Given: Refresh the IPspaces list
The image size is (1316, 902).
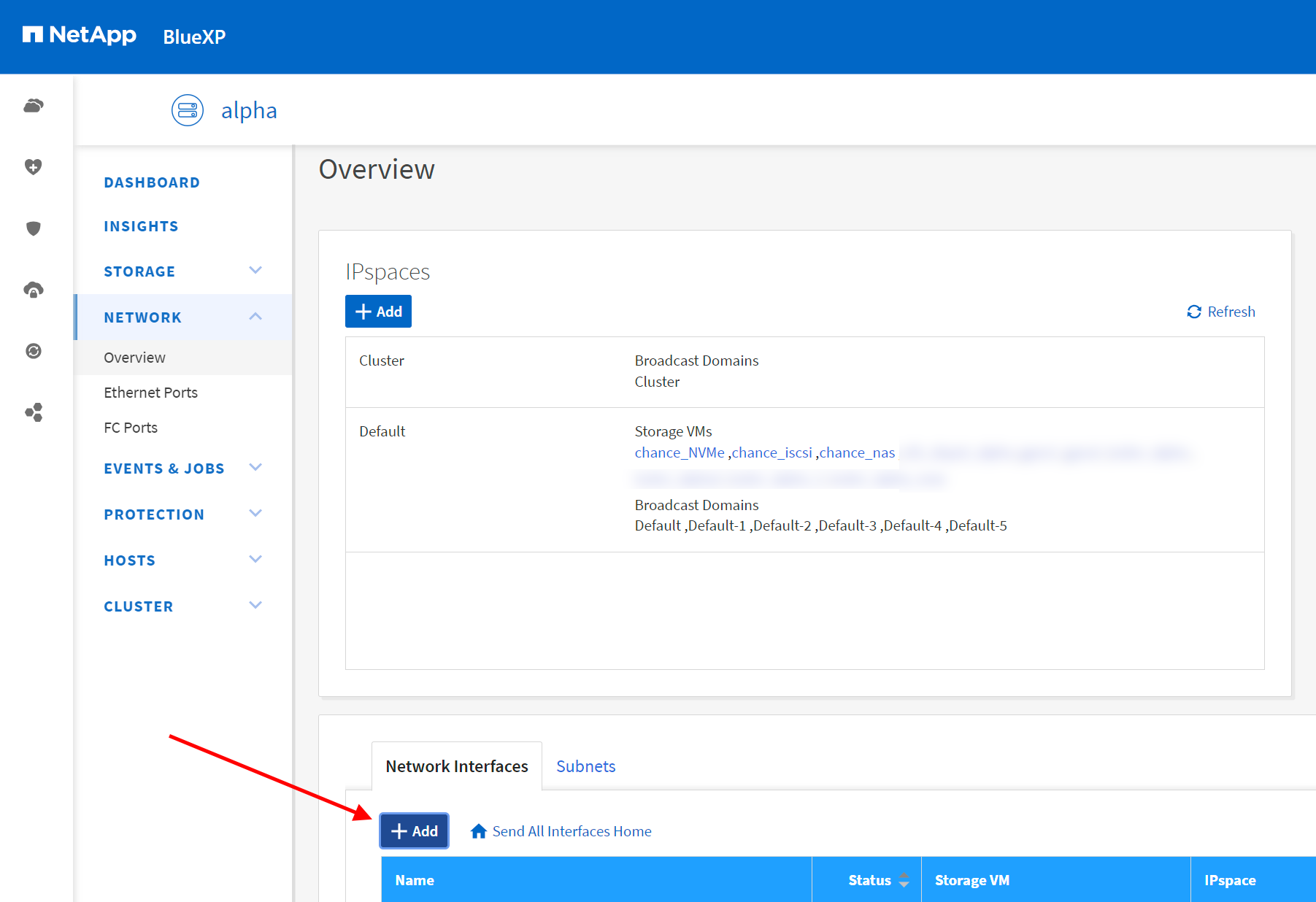Looking at the screenshot, I should [1221, 312].
